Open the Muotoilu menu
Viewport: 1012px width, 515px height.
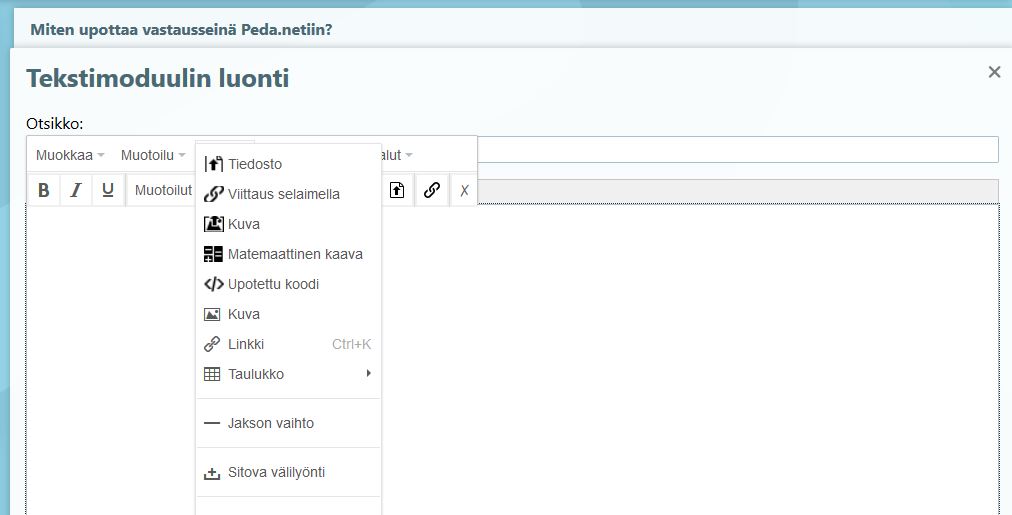(153, 155)
